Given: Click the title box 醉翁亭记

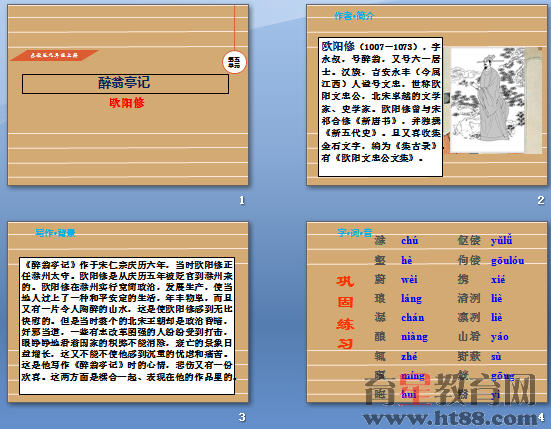Looking at the screenshot, I should (125, 84).
